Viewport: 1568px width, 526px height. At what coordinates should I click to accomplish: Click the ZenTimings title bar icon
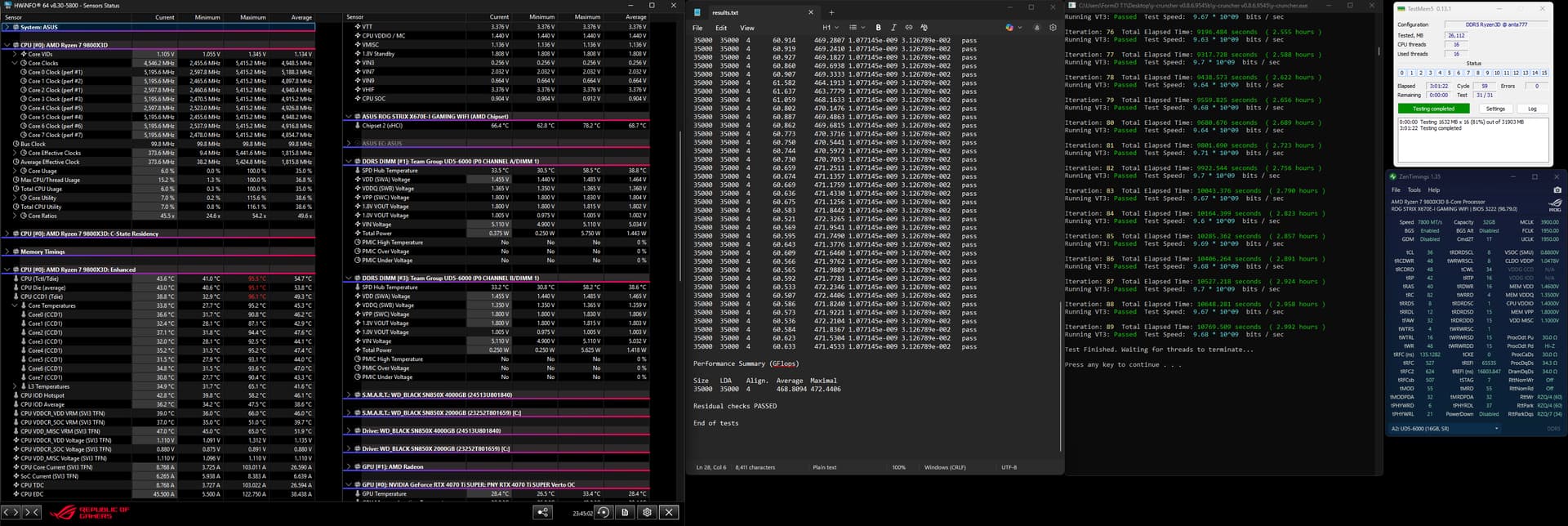pos(1394,176)
